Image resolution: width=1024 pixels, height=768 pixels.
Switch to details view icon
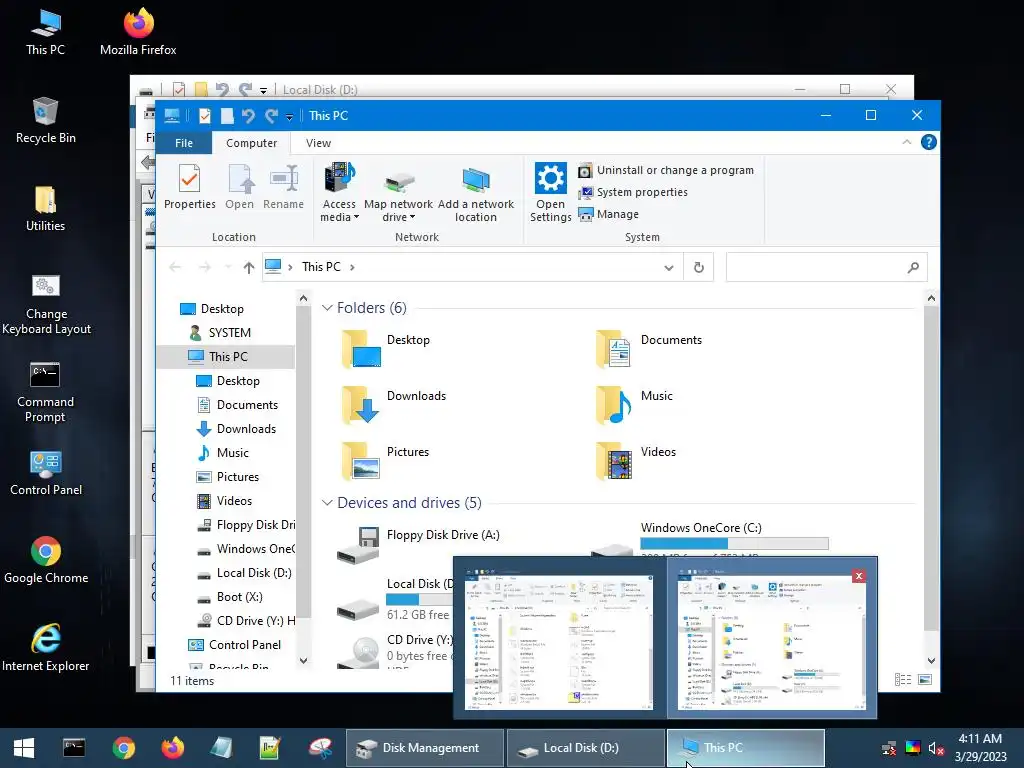pos(903,680)
